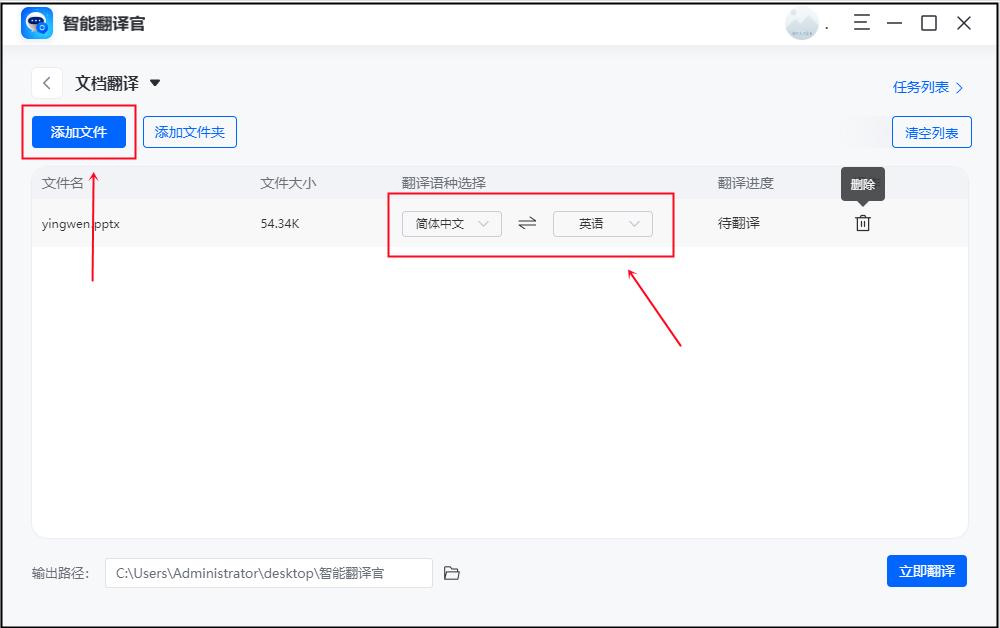Clear the list with 清空列表

click(x=931, y=131)
